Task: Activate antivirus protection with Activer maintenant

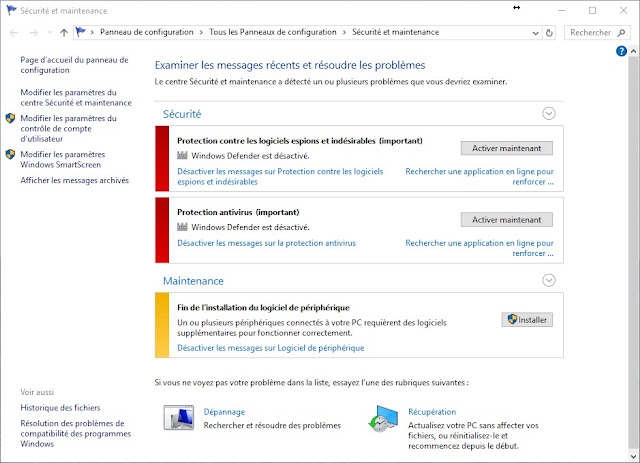Action: pyautogui.click(x=507, y=220)
